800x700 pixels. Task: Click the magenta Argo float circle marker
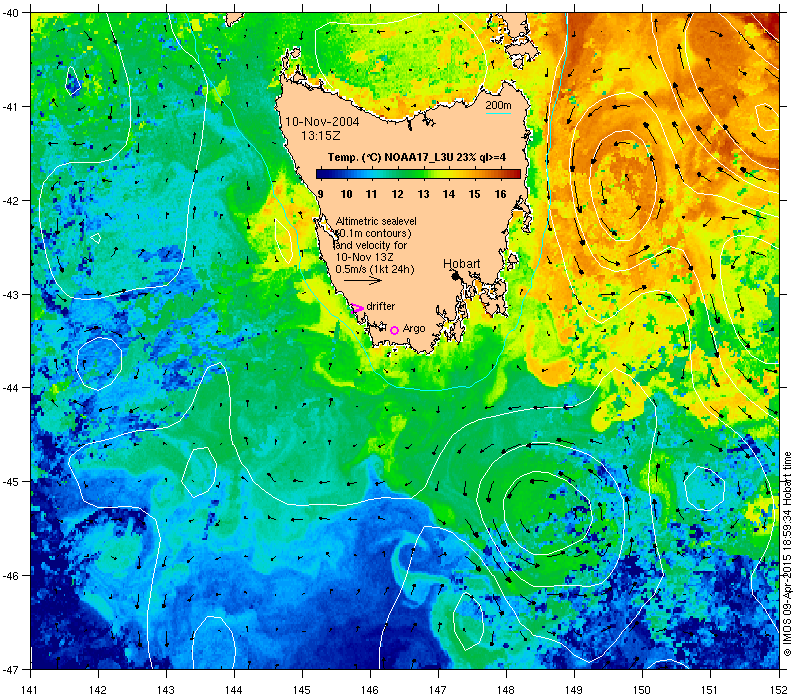[x=394, y=330]
